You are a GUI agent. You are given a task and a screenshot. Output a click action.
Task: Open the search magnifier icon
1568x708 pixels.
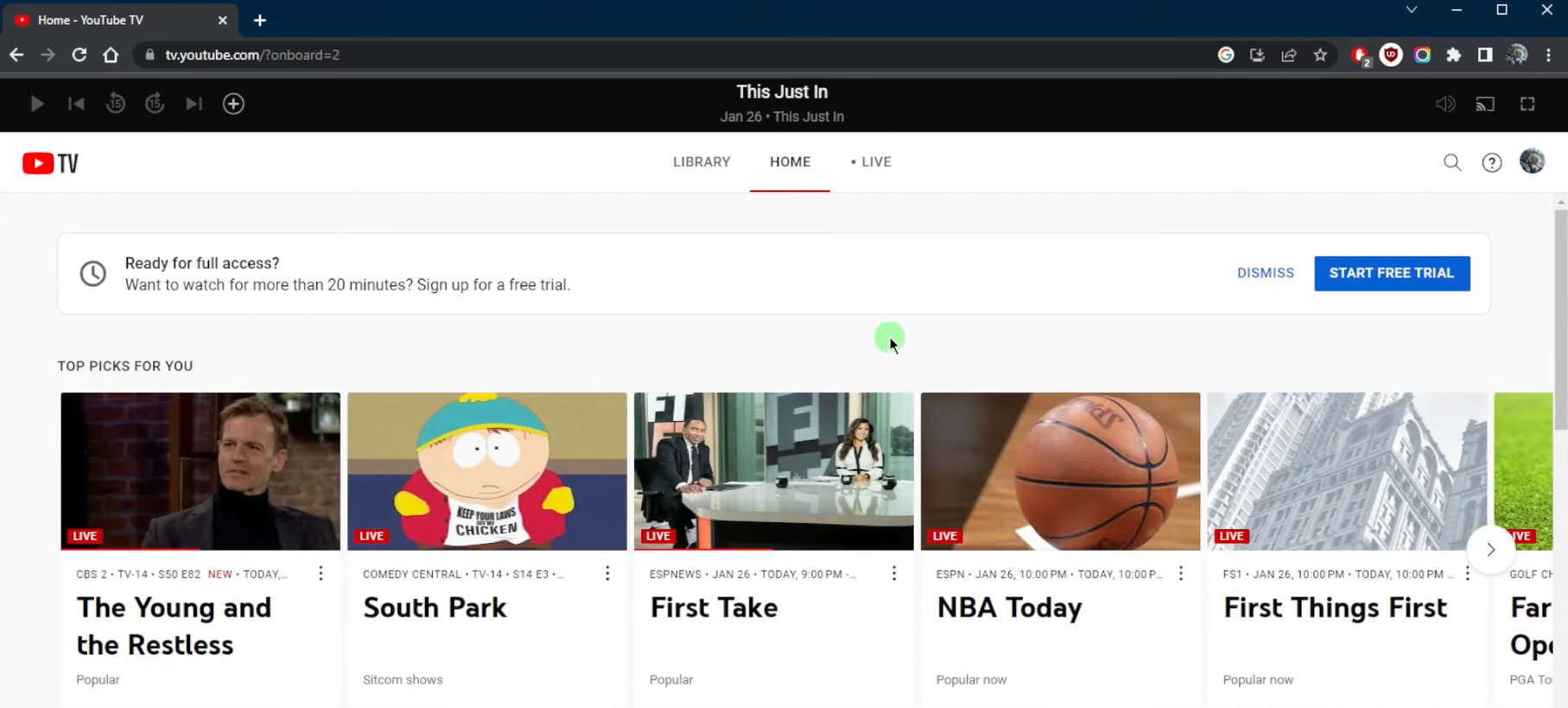pos(1452,163)
